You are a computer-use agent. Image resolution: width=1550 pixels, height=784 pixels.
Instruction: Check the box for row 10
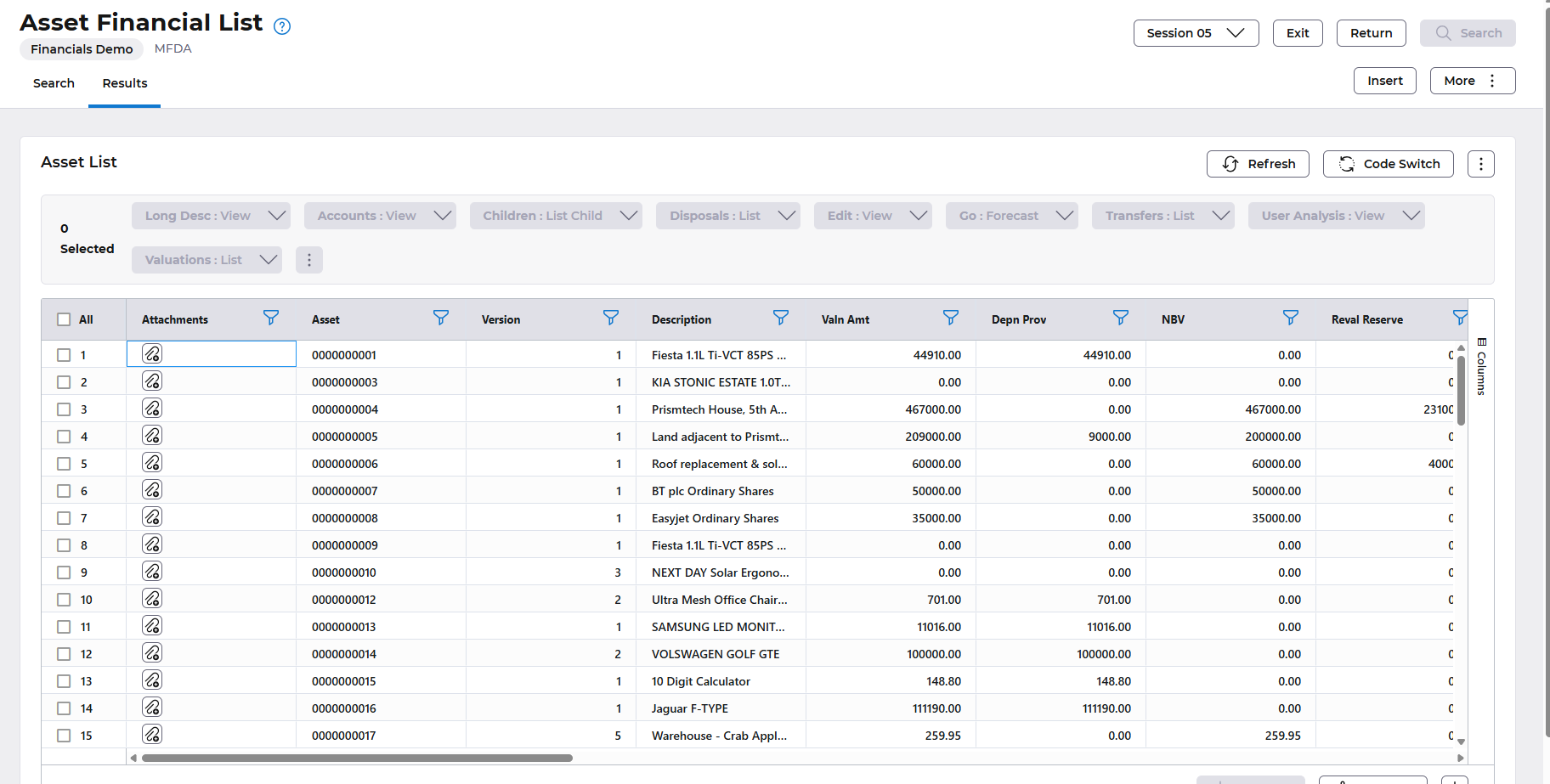pos(64,600)
